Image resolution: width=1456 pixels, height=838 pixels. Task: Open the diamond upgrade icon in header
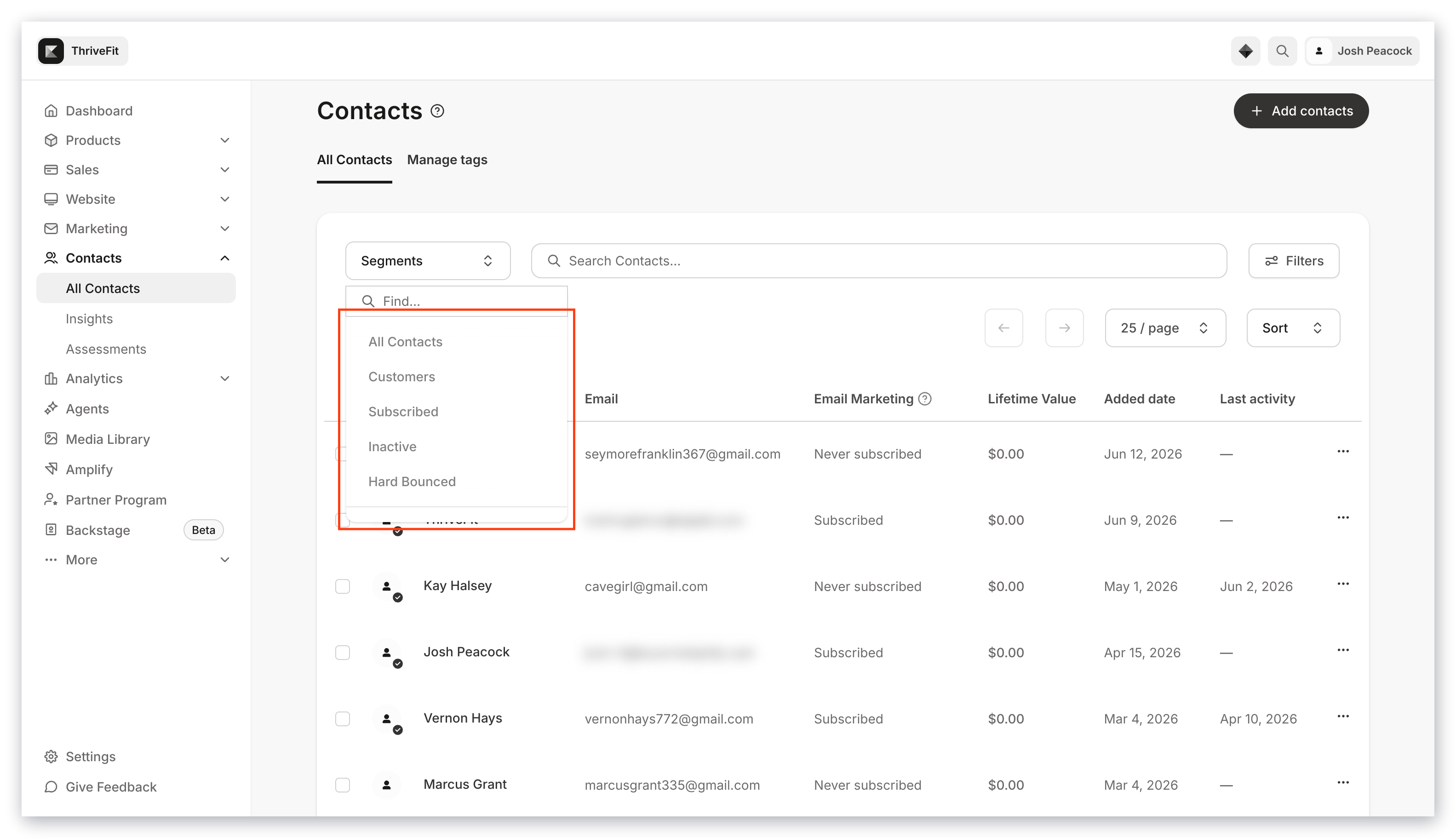[1245, 51]
